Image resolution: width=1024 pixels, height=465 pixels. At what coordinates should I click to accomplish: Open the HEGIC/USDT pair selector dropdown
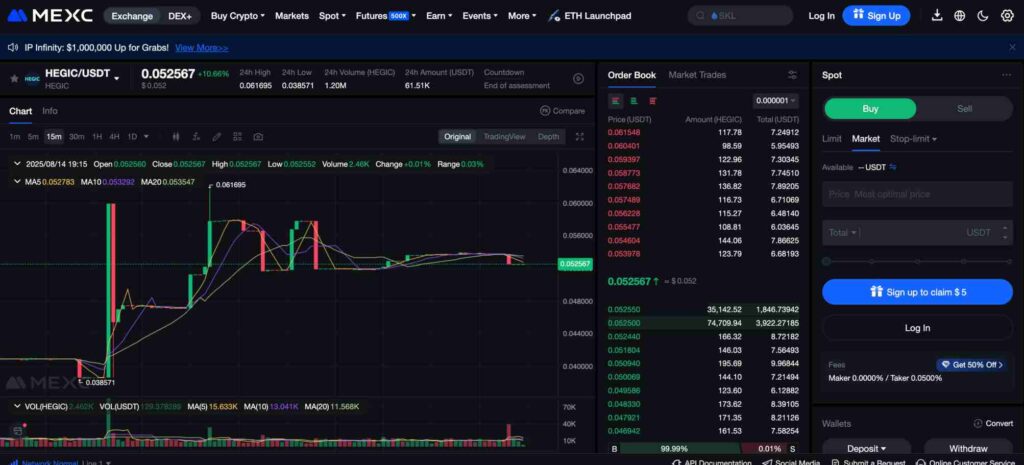[118, 78]
